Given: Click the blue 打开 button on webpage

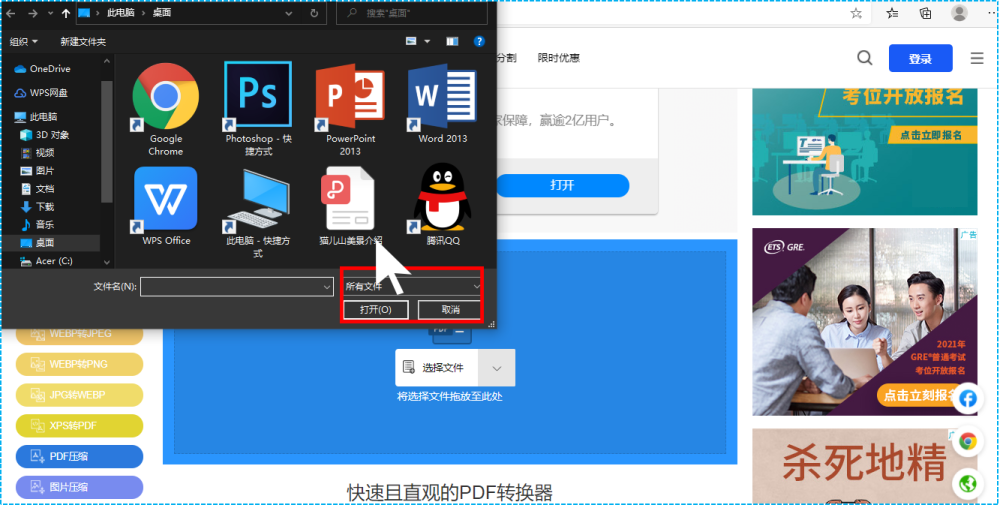Looking at the screenshot, I should (x=562, y=185).
